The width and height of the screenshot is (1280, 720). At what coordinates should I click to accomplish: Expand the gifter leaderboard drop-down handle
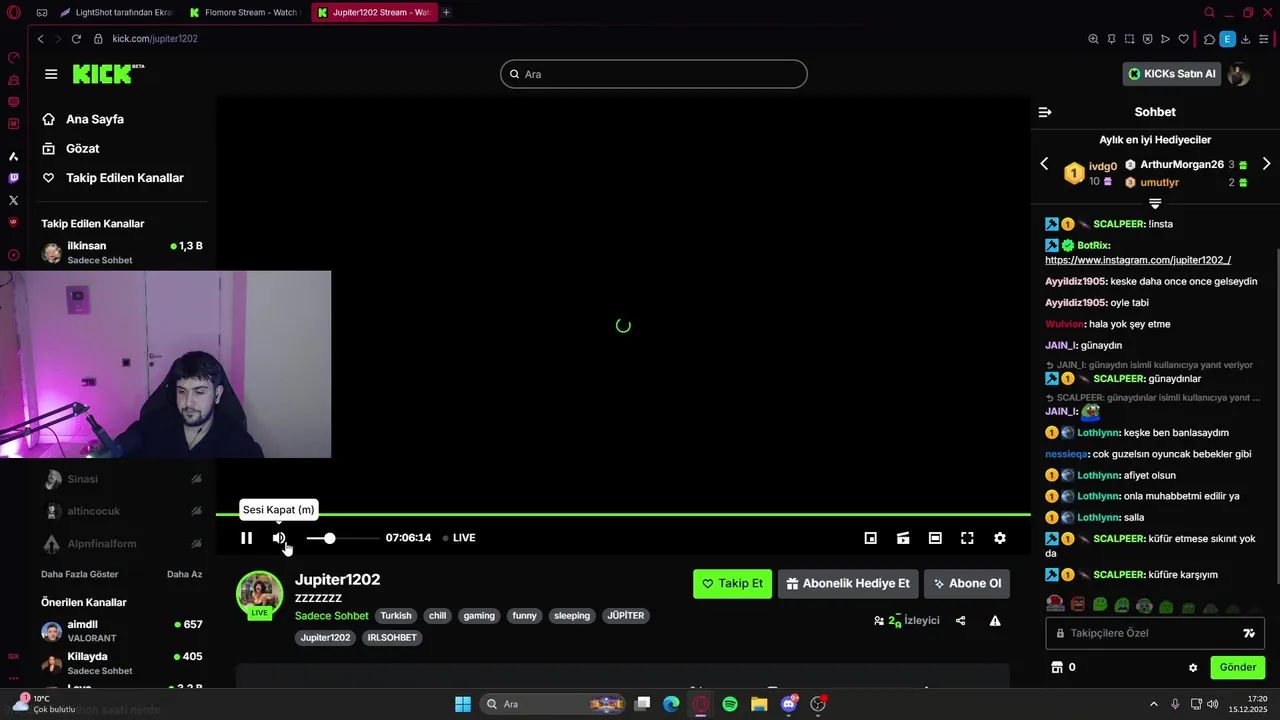pos(1155,203)
